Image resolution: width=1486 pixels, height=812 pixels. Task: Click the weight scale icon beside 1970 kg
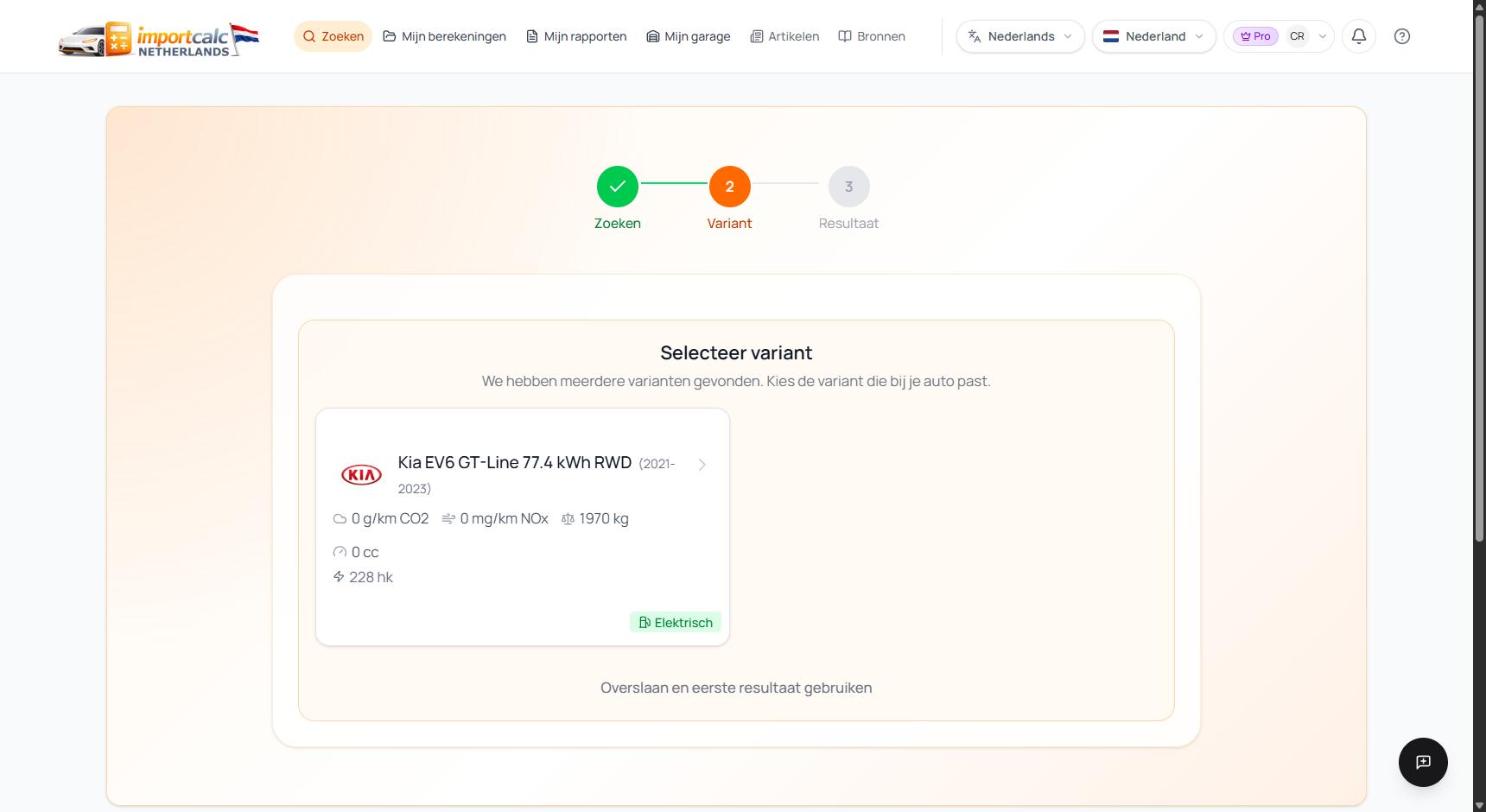coord(568,519)
